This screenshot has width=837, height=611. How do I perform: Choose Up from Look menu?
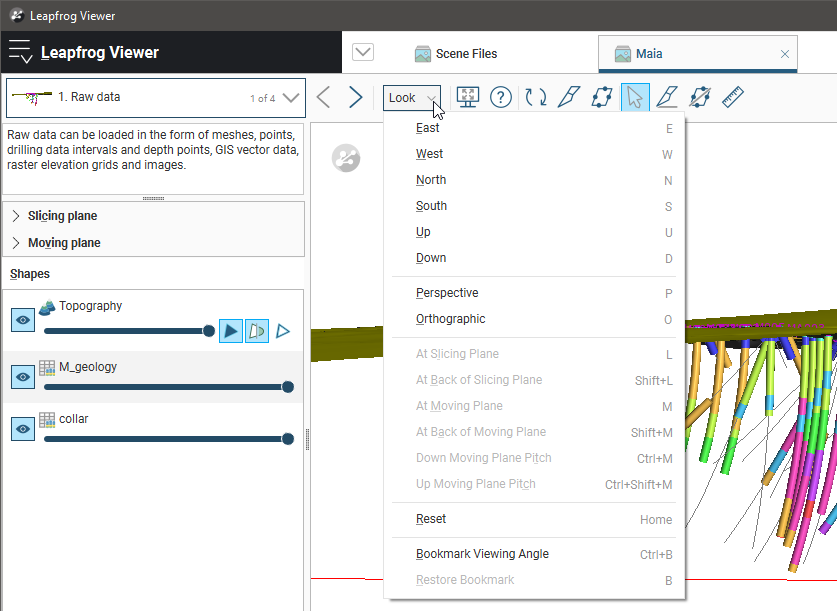[x=534, y=232]
